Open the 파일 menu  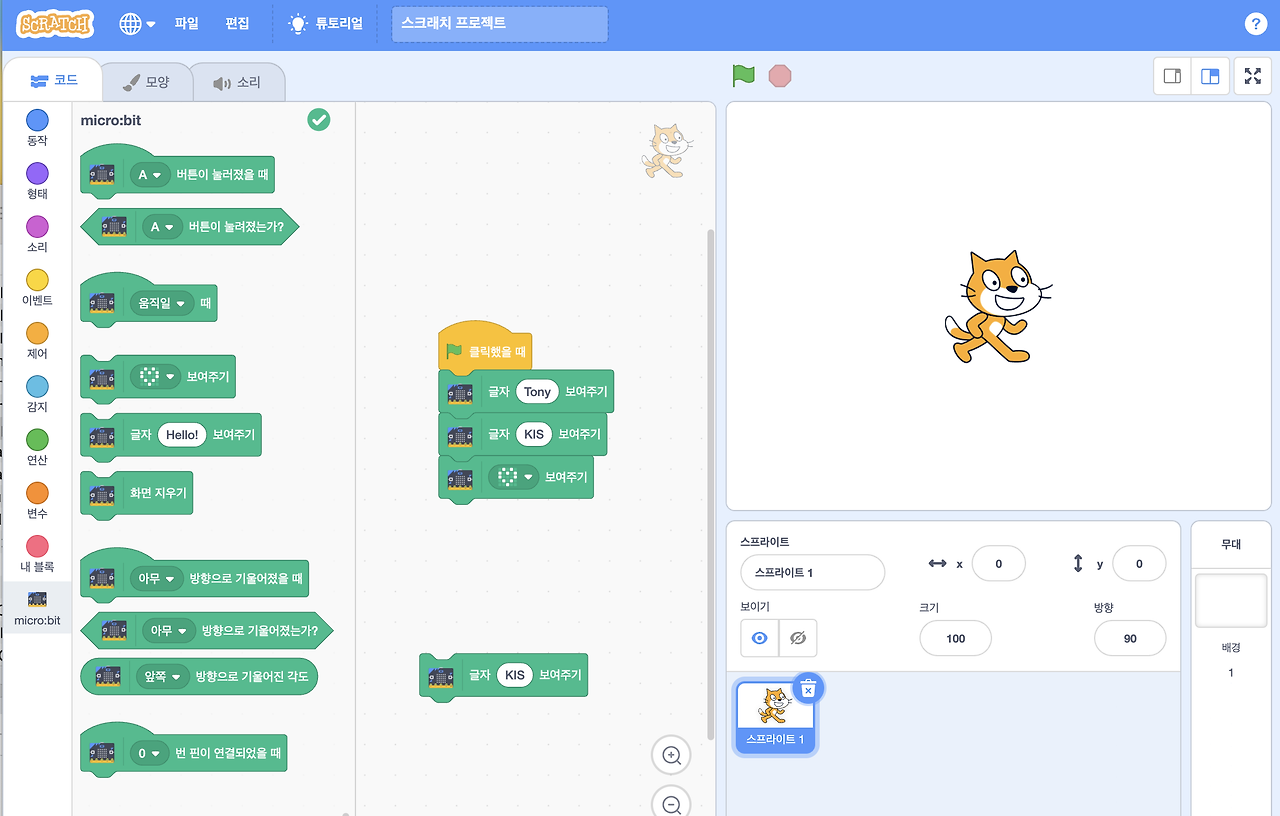point(186,24)
